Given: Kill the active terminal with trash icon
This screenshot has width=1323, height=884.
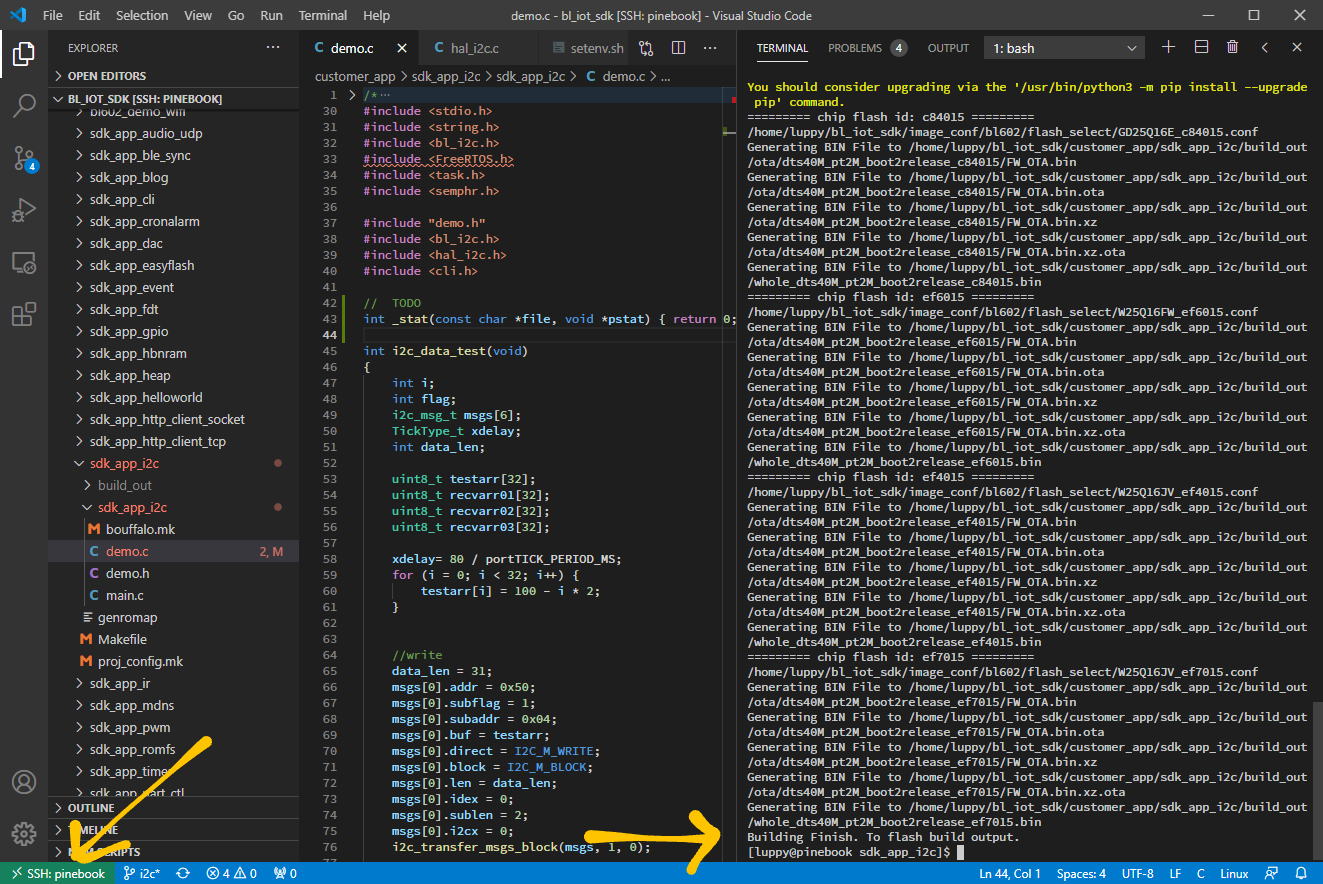Looking at the screenshot, I should (1232, 48).
